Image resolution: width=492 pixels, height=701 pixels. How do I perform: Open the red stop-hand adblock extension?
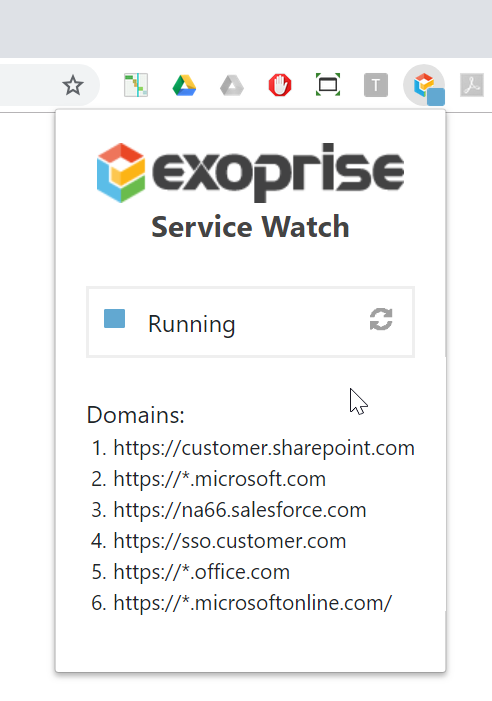[x=280, y=85]
